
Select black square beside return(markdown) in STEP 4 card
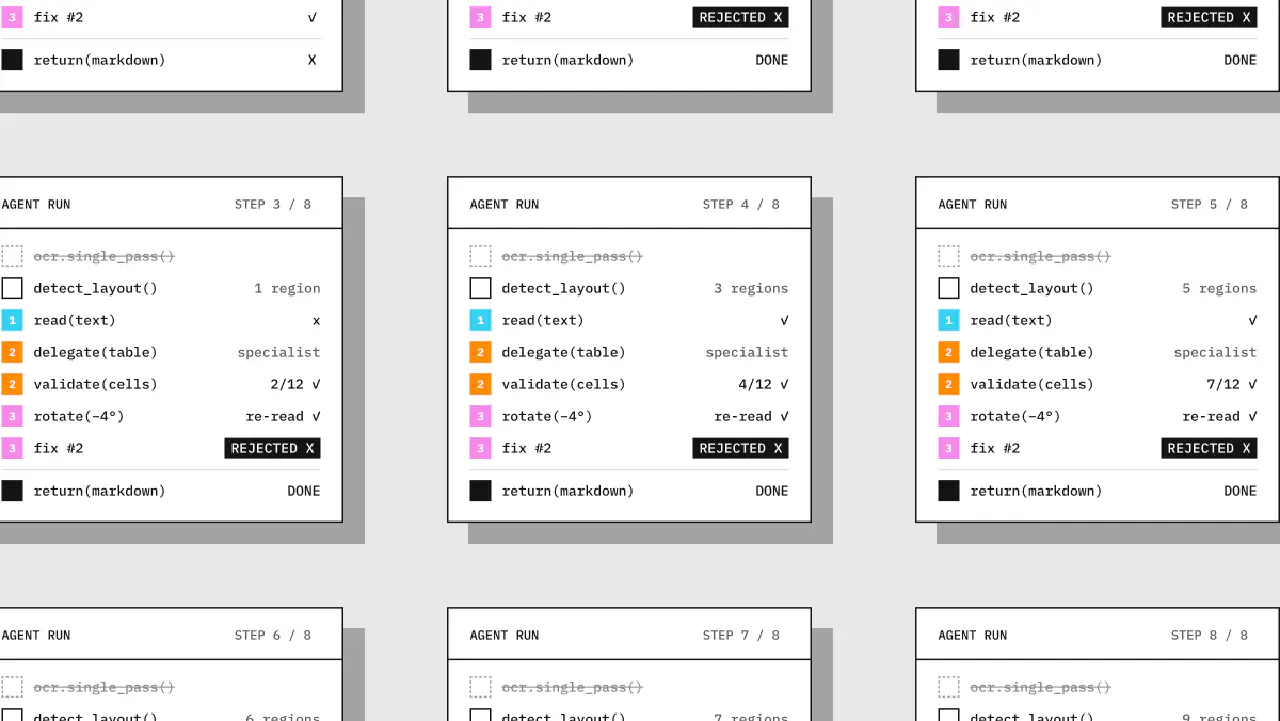480,491
